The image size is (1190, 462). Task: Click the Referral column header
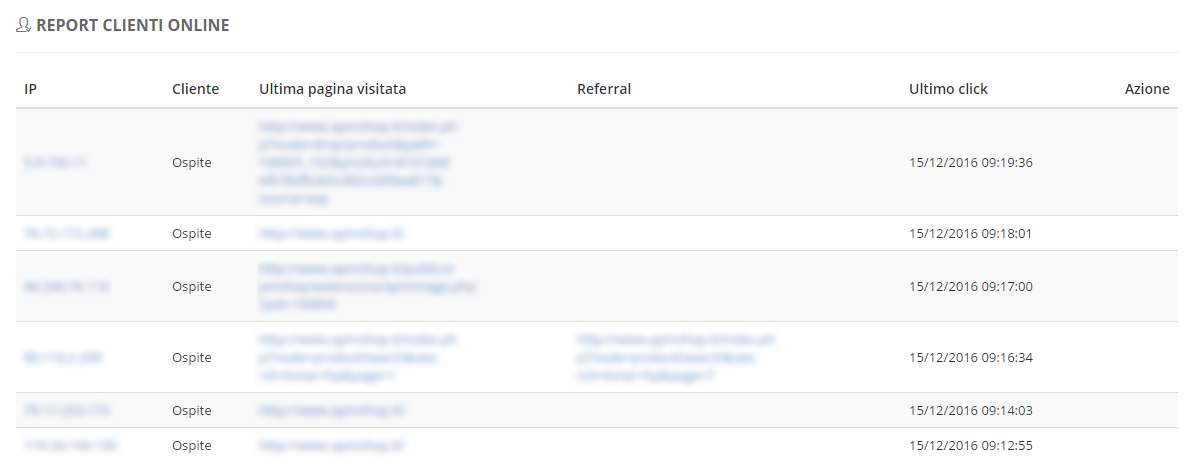(x=604, y=89)
